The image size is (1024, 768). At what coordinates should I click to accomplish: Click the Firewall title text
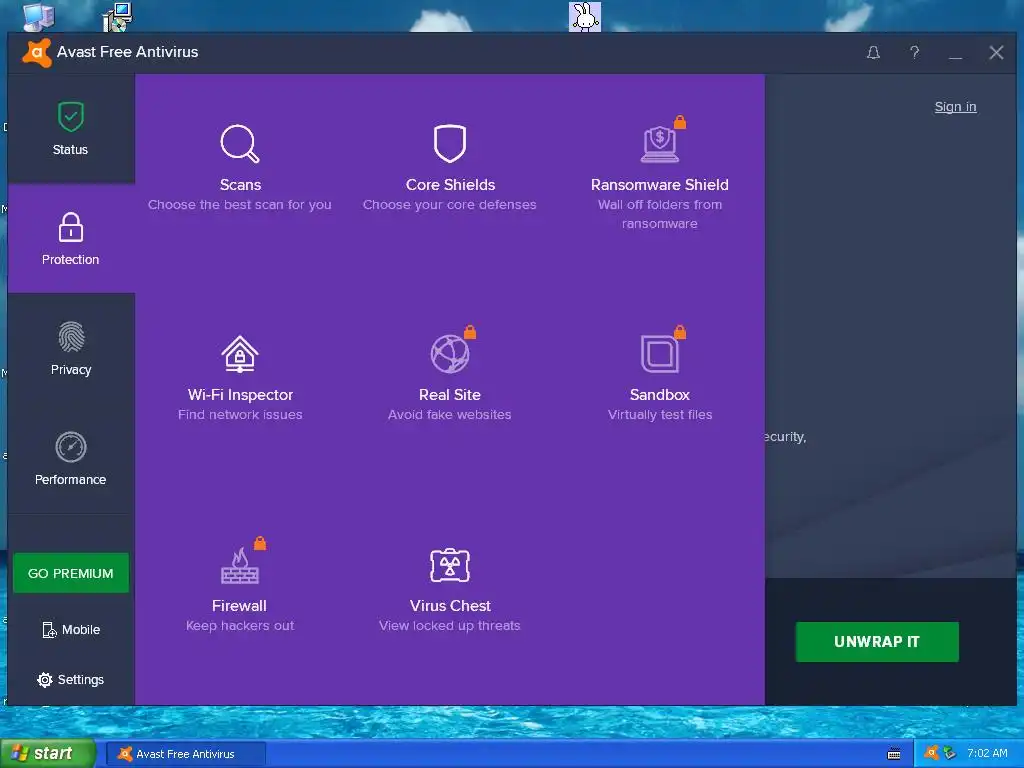(239, 606)
